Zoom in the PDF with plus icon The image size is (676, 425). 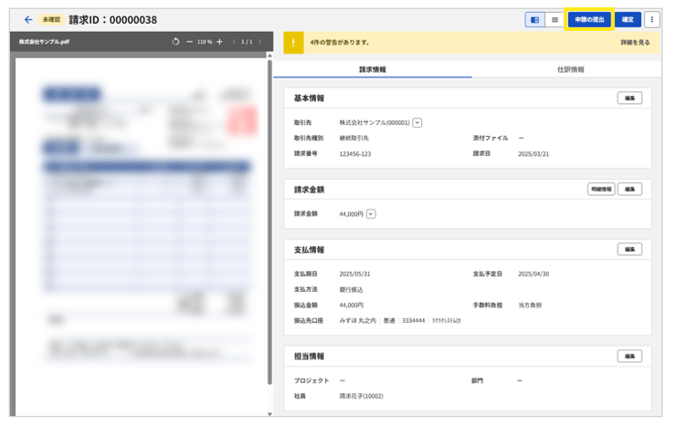[219, 42]
